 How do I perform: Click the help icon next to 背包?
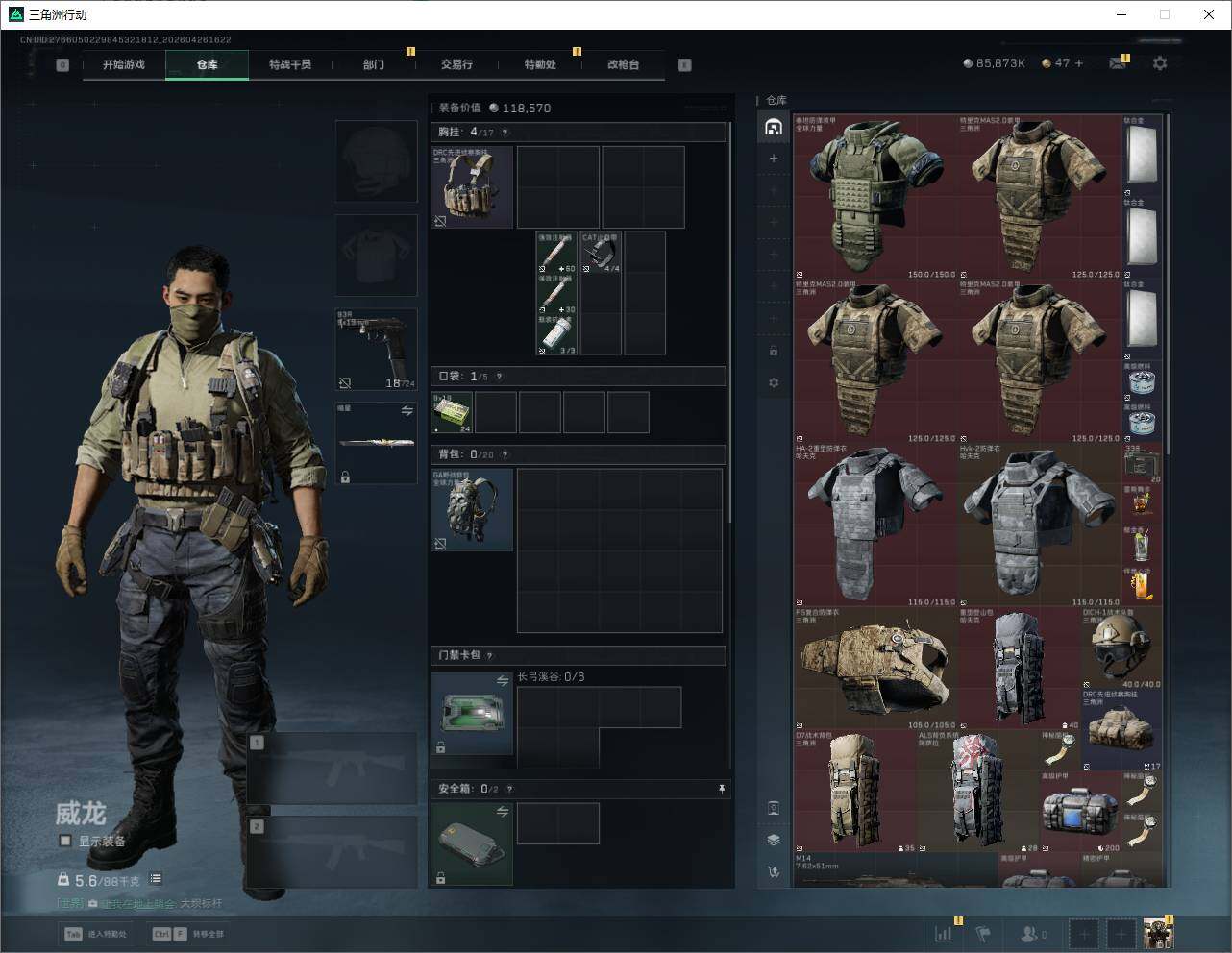[505, 454]
